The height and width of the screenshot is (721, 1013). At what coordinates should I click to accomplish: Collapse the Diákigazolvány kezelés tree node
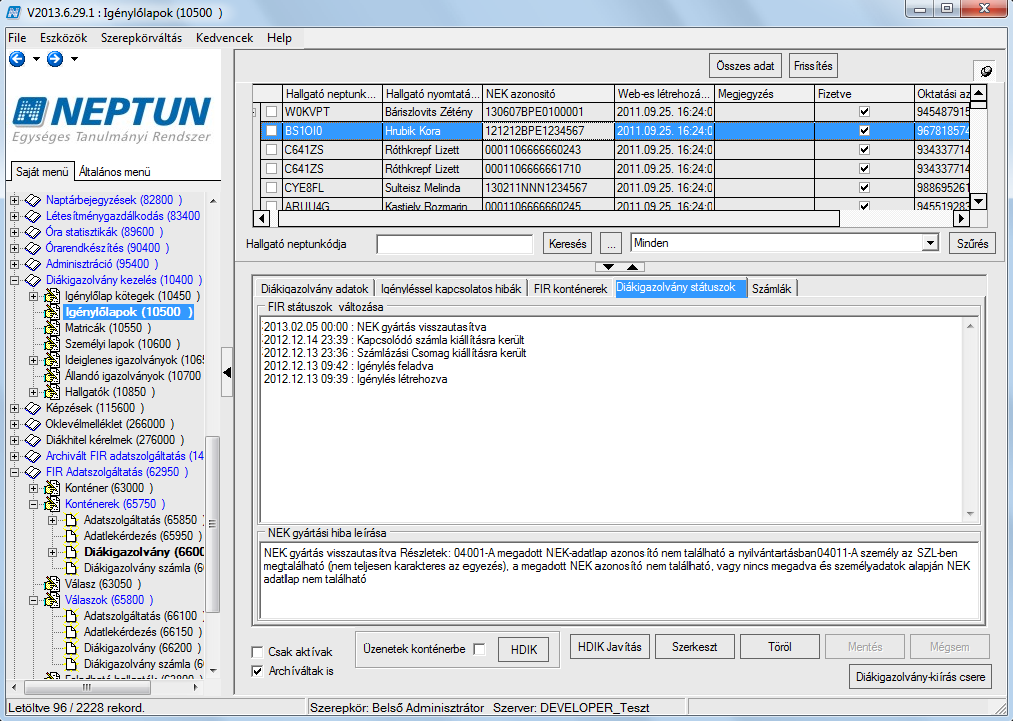click(15, 280)
